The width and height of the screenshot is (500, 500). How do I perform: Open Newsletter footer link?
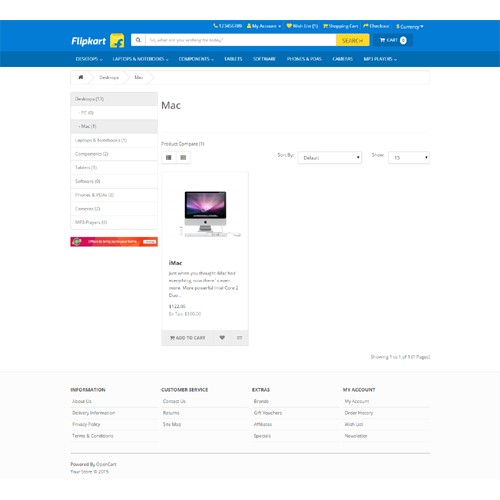coord(356,436)
